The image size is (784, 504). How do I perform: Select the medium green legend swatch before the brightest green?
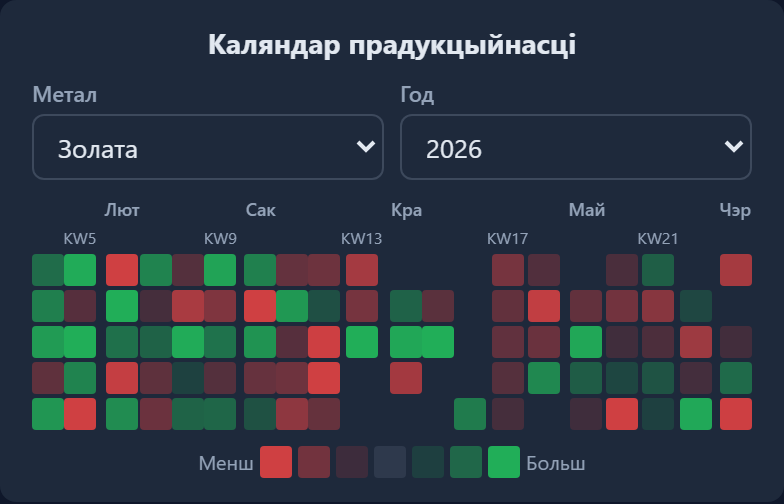[466, 462]
